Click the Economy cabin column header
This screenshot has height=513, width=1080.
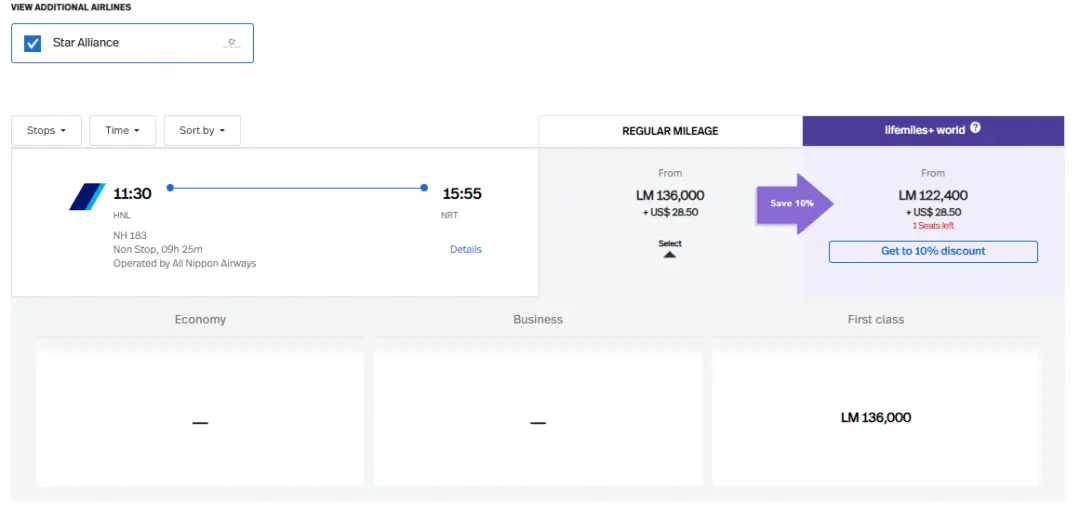[200, 320]
